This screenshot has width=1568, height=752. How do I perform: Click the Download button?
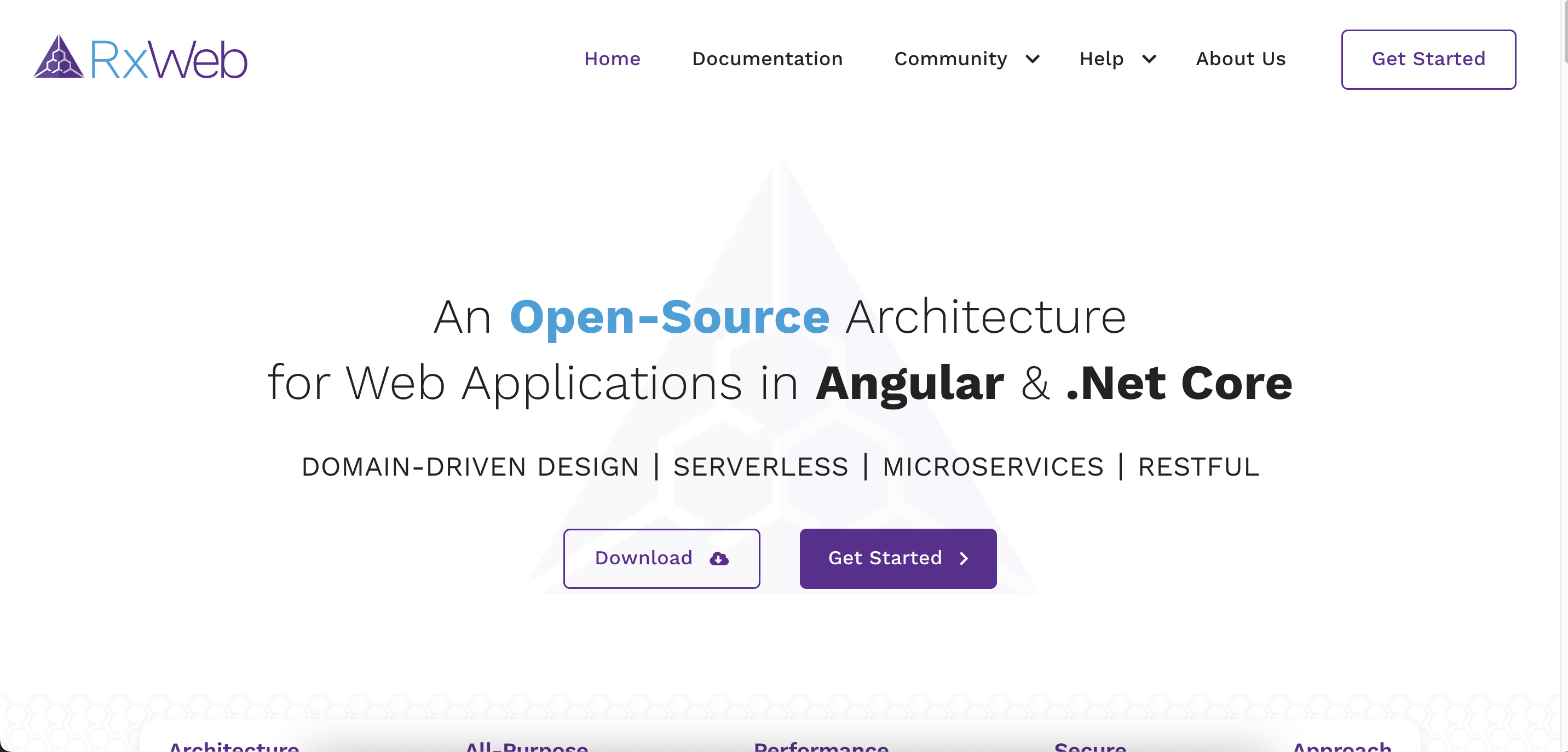coord(661,558)
